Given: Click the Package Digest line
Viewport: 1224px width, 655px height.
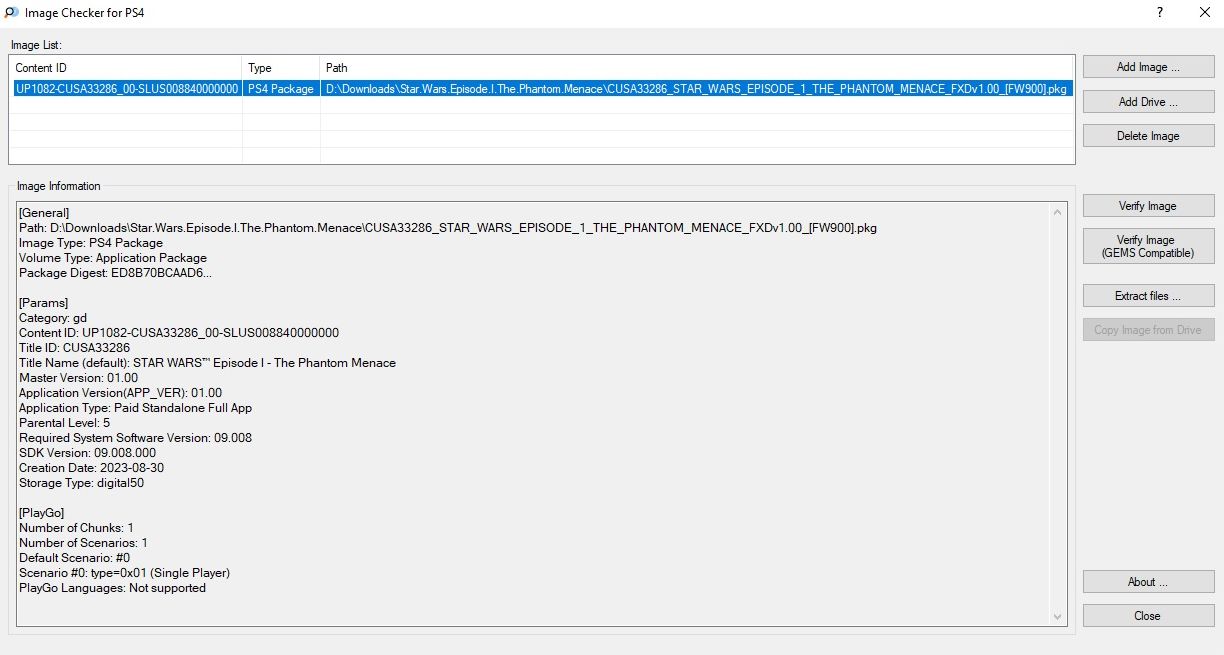Looking at the screenshot, I should tap(115, 272).
